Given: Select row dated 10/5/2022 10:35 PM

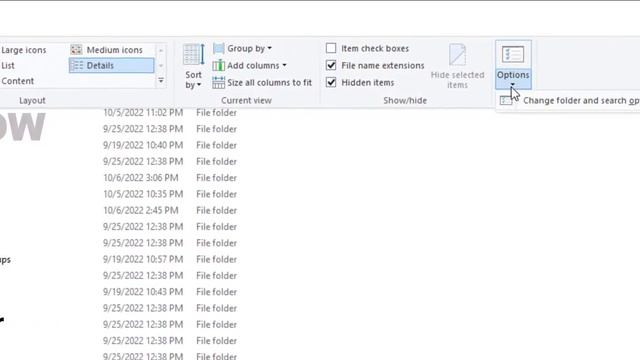Looking at the screenshot, I should [x=170, y=194].
